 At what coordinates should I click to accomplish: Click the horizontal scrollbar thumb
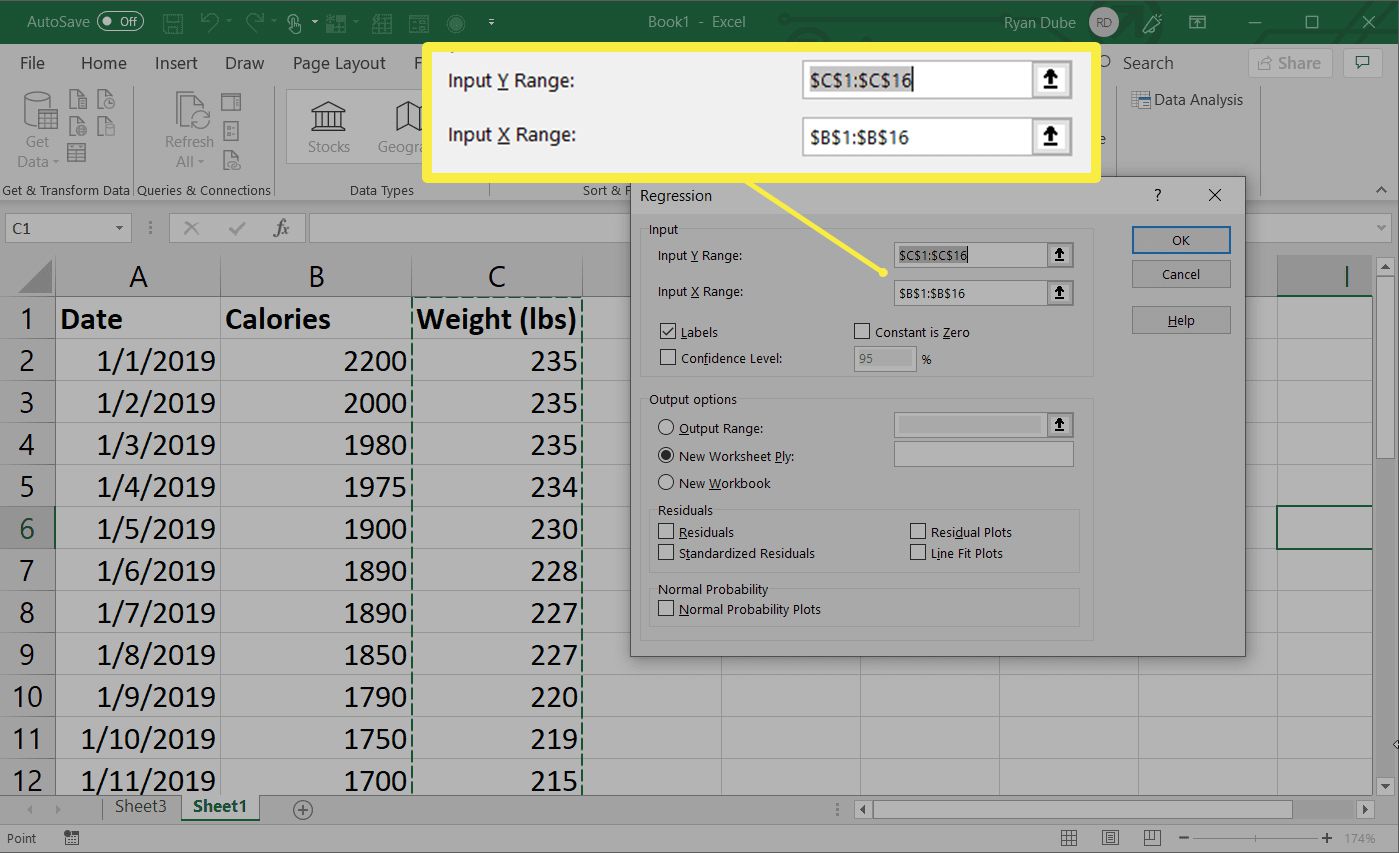pyautogui.click(x=1082, y=809)
